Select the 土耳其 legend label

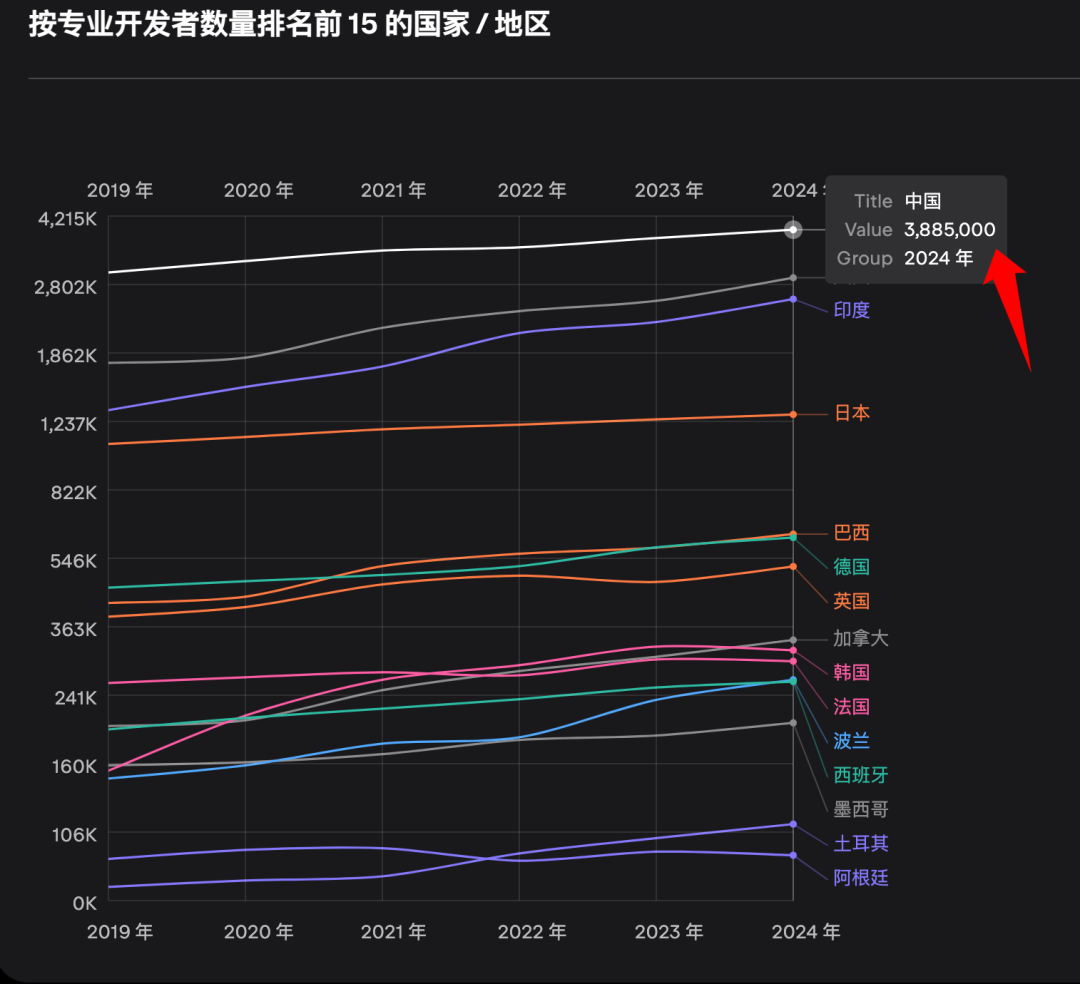point(861,844)
